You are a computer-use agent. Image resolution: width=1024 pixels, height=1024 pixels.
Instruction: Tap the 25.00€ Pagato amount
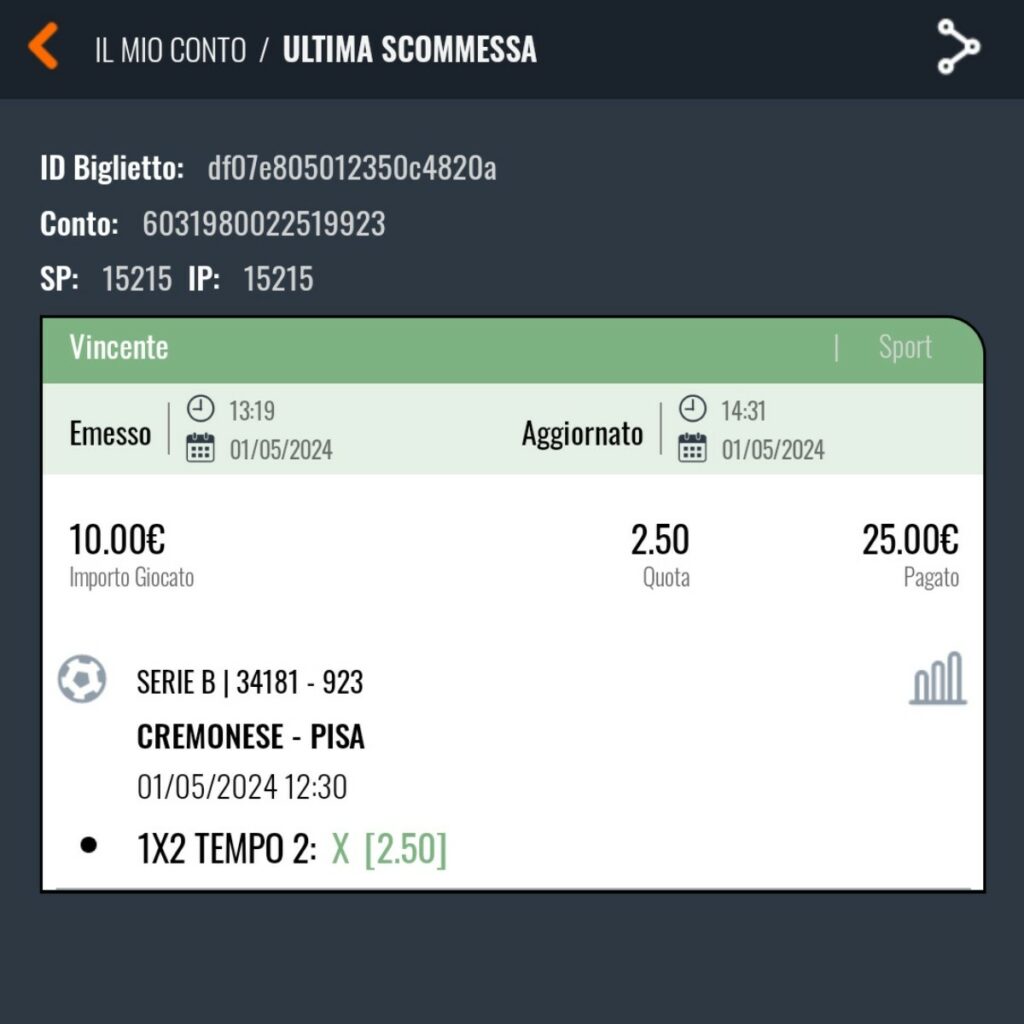tap(910, 540)
